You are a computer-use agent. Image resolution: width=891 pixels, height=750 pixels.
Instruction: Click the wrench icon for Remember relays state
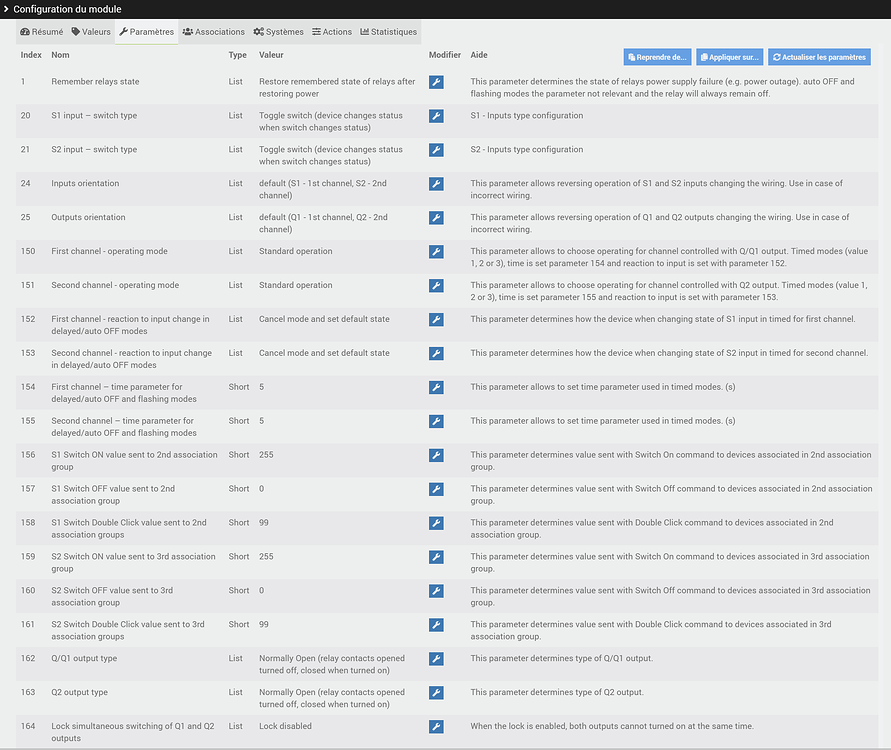click(436, 82)
